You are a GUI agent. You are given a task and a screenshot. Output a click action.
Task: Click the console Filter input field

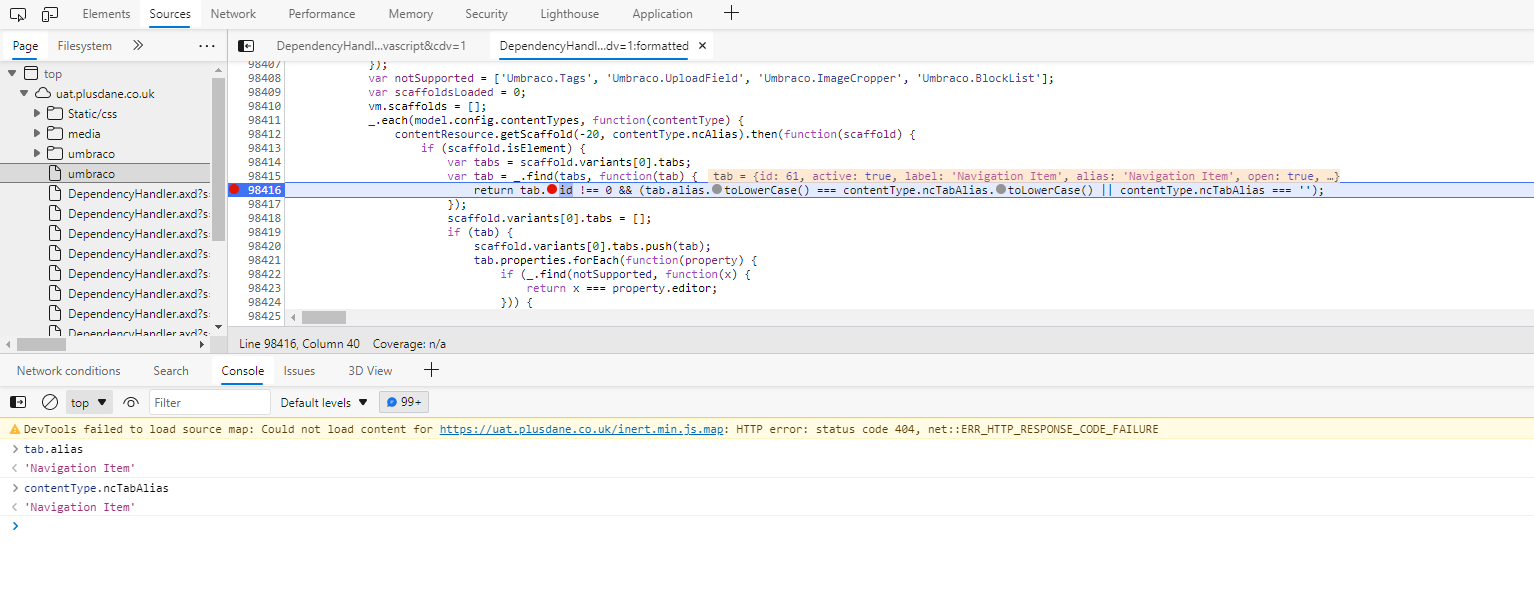[209, 401]
